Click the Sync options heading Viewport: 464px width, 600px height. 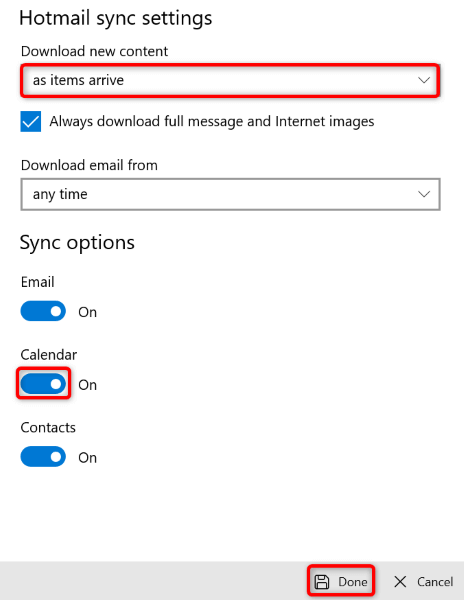pyautogui.click(x=77, y=243)
